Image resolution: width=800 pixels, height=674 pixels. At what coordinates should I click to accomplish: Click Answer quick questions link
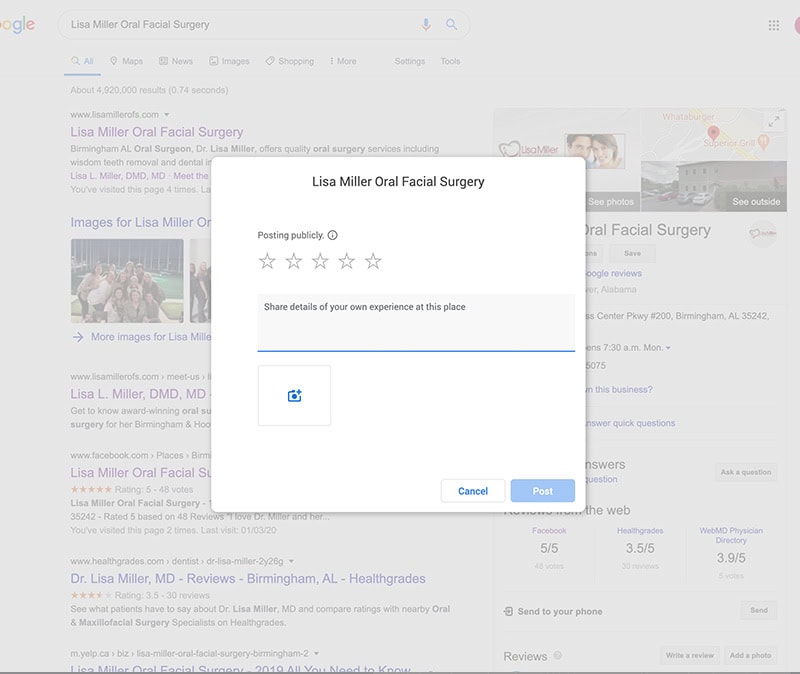point(630,423)
